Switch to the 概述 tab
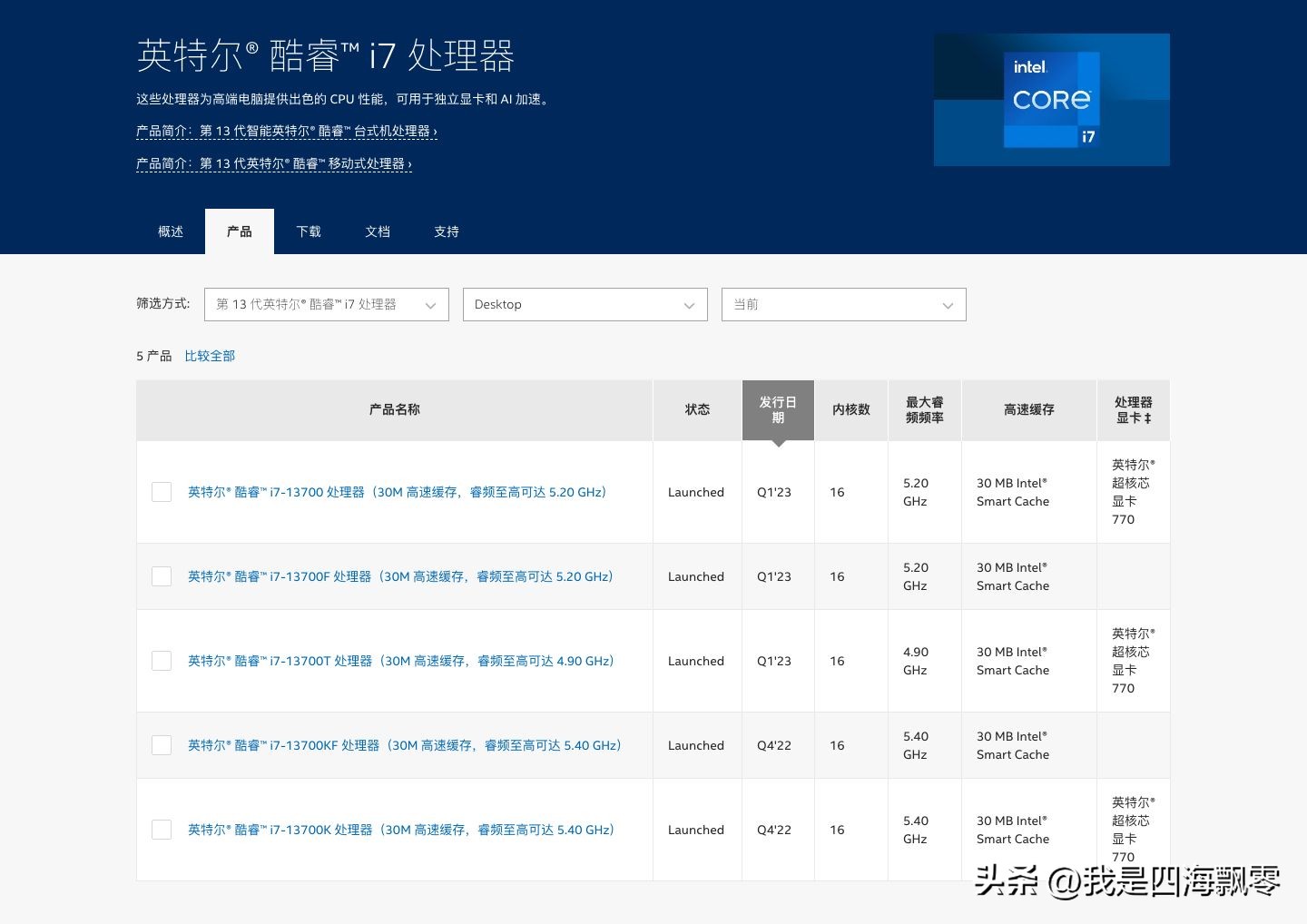This screenshot has width=1307, height=924. [170, 231]
